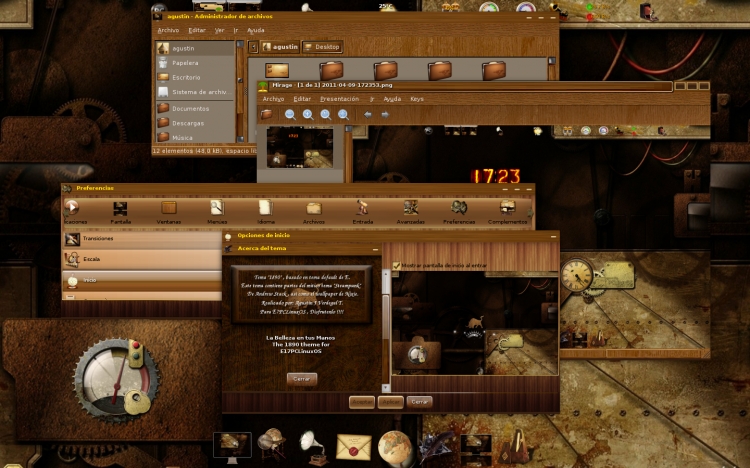Click the metronome icon in dock
This screenshot has width=750, height=468.
pyautogui.click(x=514, y=446)
